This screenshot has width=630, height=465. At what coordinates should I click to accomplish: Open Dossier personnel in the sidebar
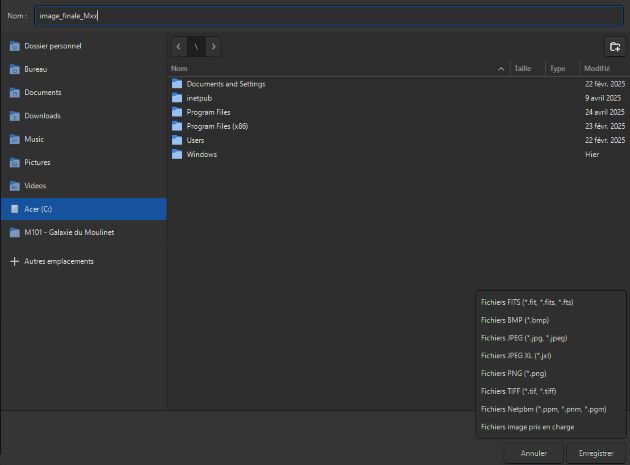[52, 46]
